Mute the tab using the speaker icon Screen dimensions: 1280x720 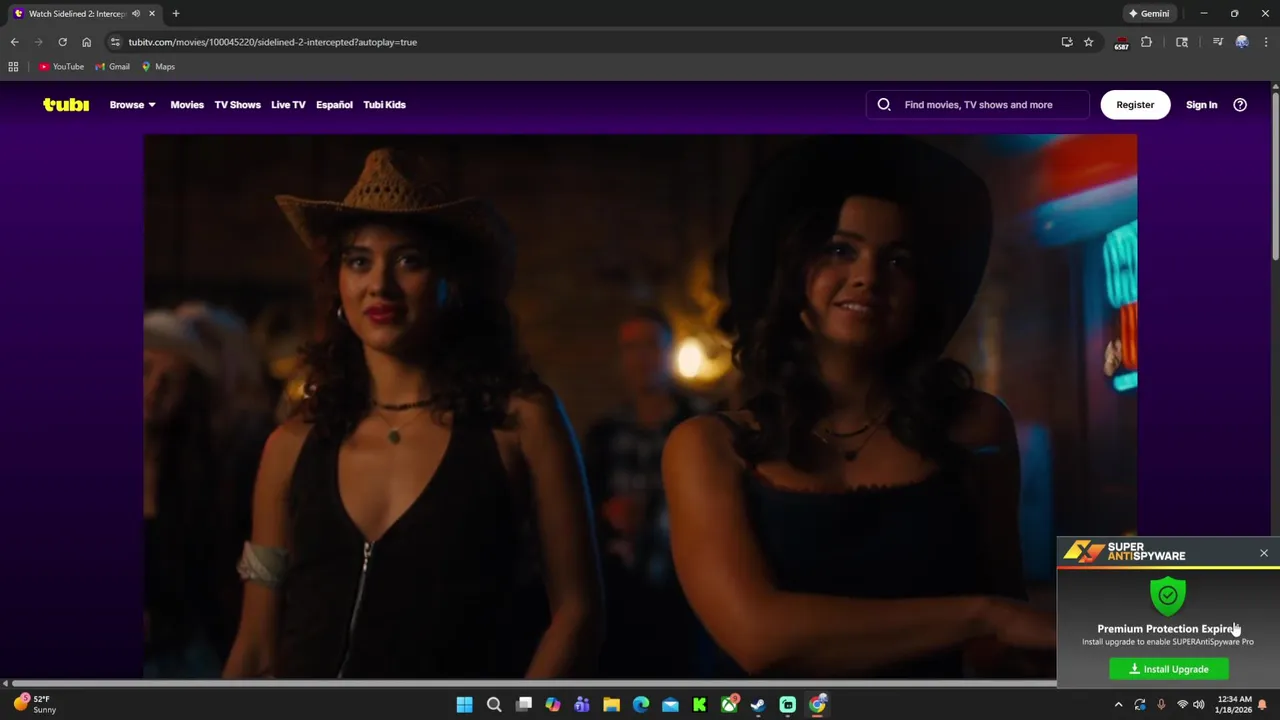click(136, 14)
